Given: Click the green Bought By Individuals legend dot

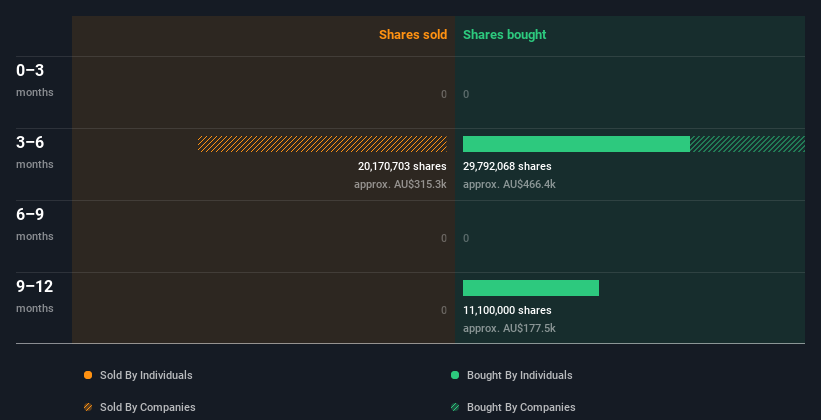Looking at the screenshot, I should [x=455, y=375].
